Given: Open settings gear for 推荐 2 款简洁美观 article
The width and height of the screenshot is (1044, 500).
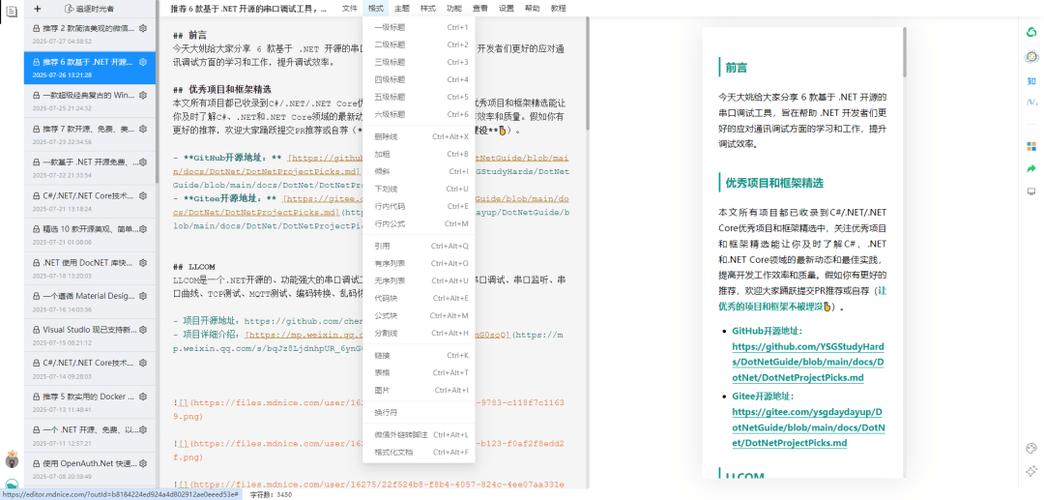Looking at the screenshot, I should point(142,29).
